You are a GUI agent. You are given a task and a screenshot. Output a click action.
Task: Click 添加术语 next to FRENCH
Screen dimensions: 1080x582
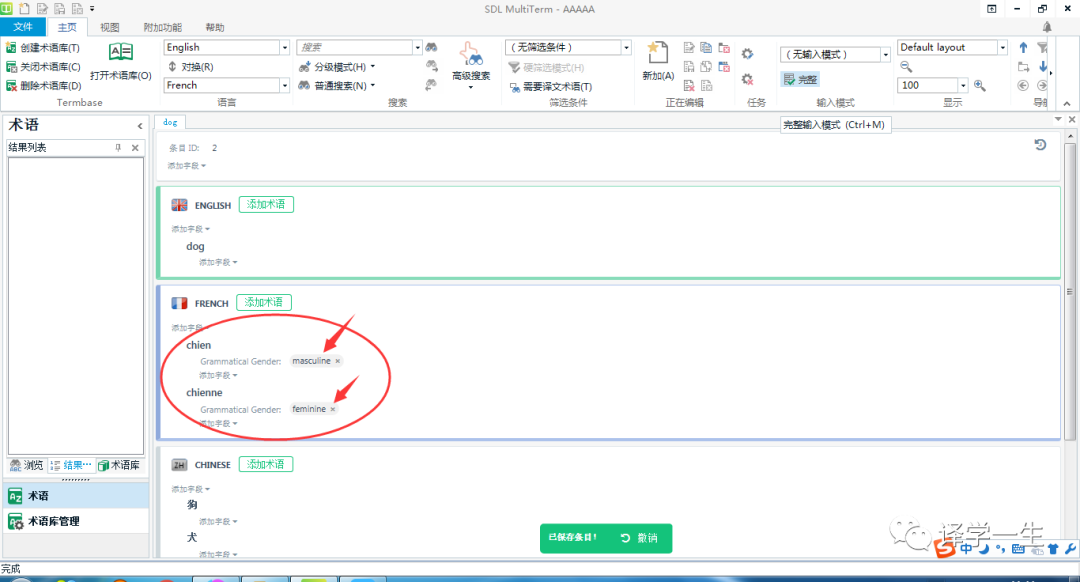tap(264, 302)
